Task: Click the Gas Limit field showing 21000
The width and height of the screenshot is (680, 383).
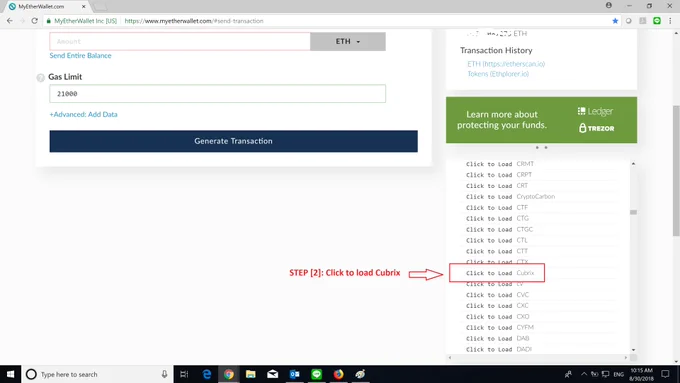Action: pos(217,94)
